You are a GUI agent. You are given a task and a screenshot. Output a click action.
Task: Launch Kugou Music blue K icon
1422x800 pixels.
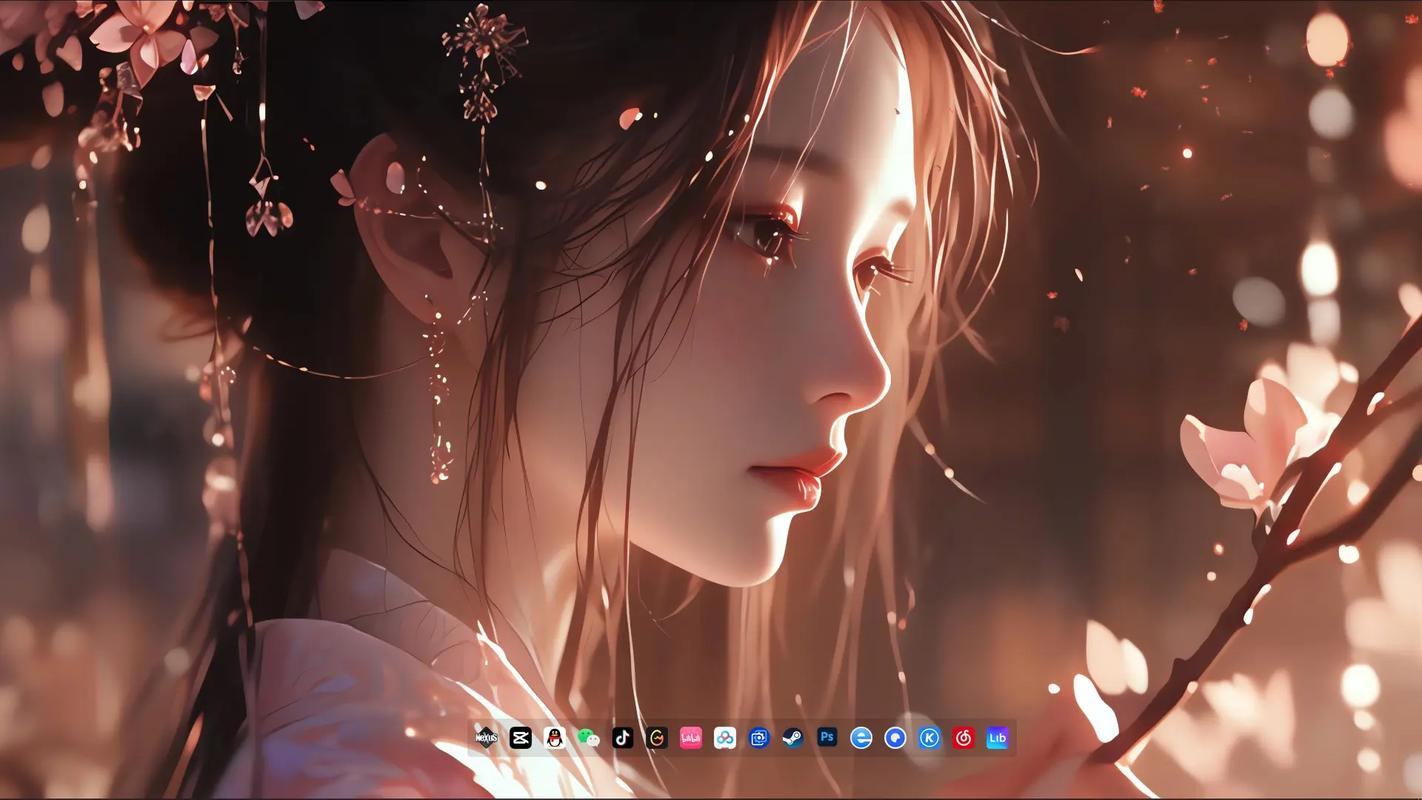(x=929, y=738)
